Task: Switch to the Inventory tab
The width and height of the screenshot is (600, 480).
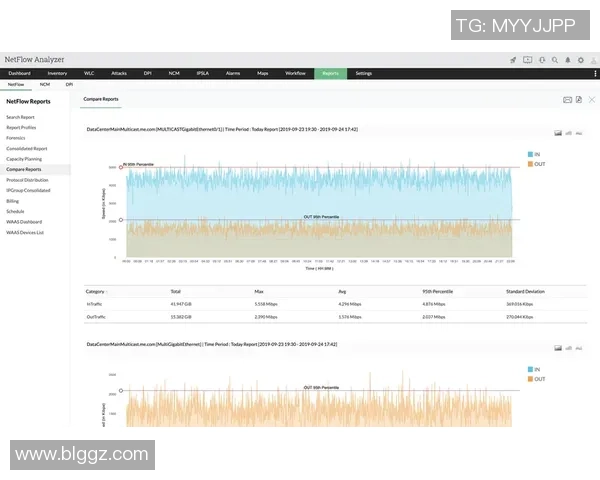Action: coord(57,74)
